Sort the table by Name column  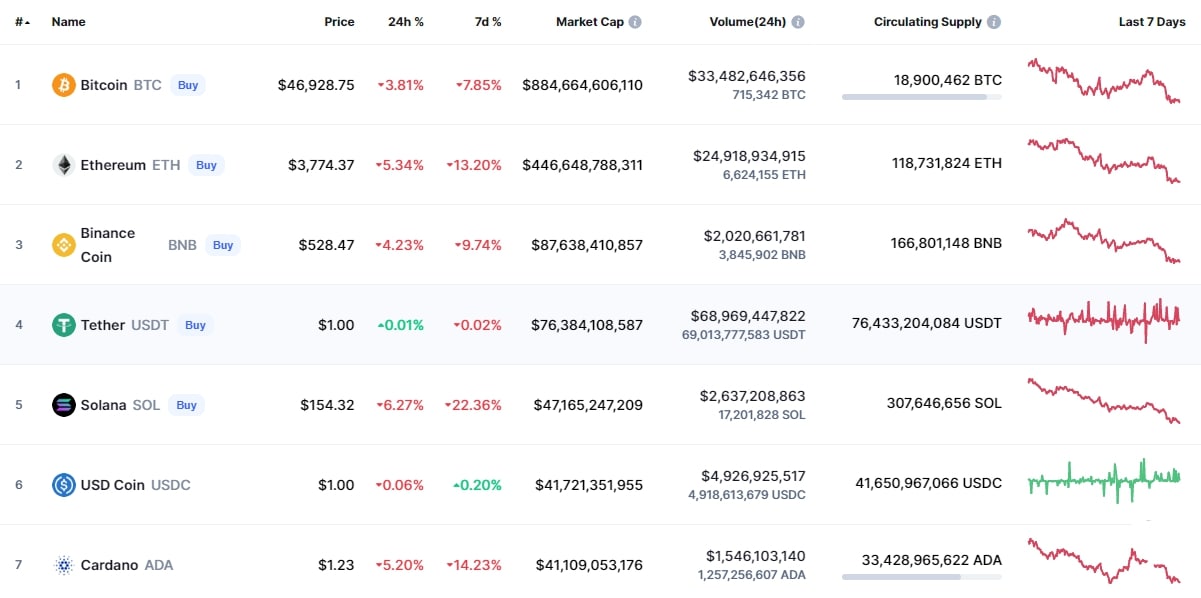coord(69,21)
